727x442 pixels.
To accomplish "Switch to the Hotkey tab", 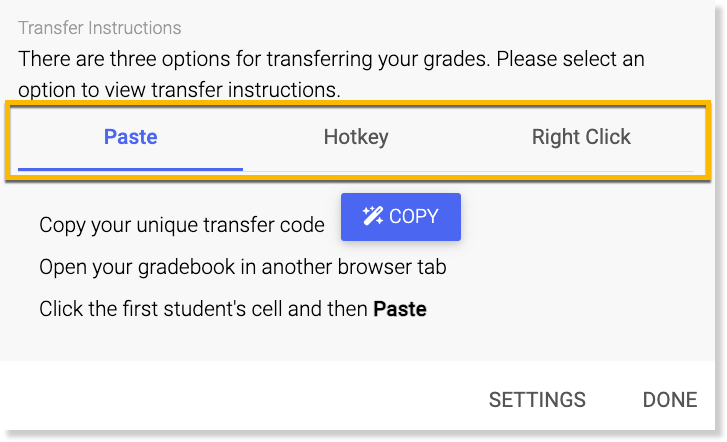I will 356,137.
